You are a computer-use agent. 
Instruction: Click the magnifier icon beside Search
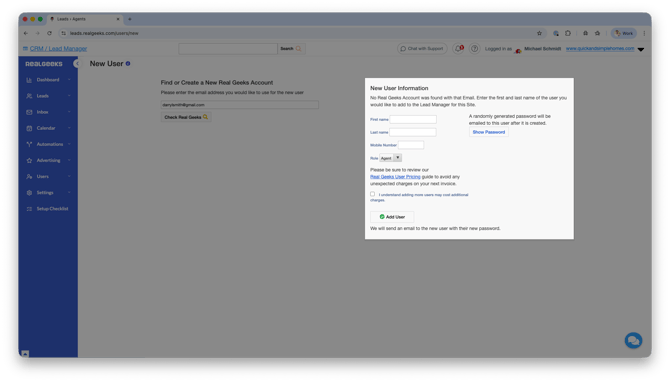pos(298,49)
